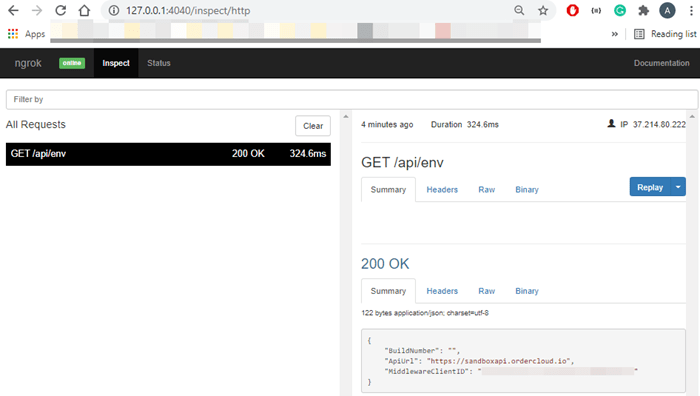The image size is (700, 396).
Task: Open the Documentation link
Action: pyautogui.click(x=662, y=63)
